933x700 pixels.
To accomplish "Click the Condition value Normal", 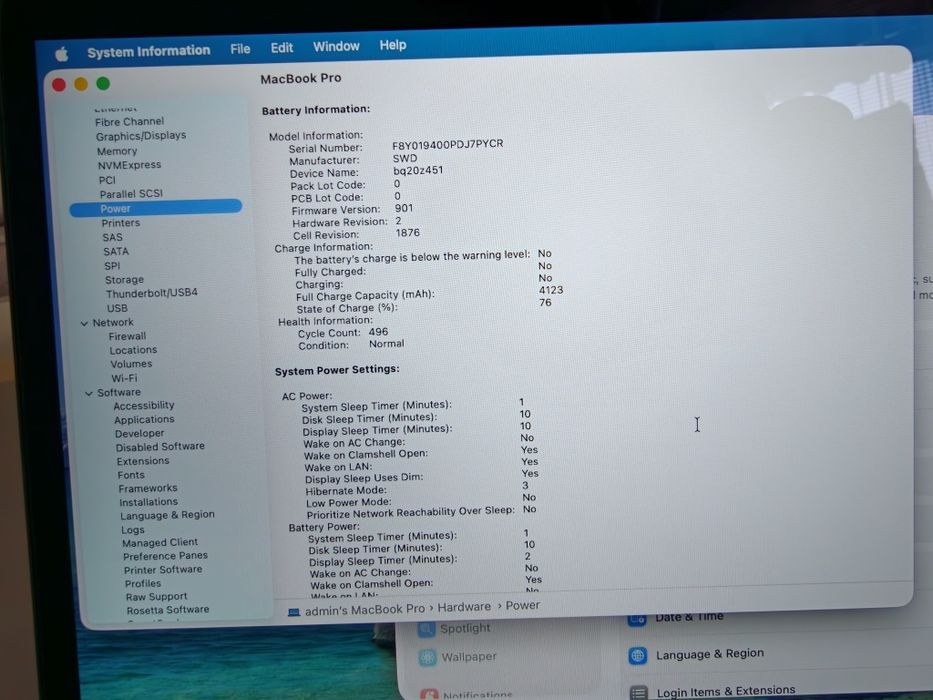I will (x=386, y=343).
